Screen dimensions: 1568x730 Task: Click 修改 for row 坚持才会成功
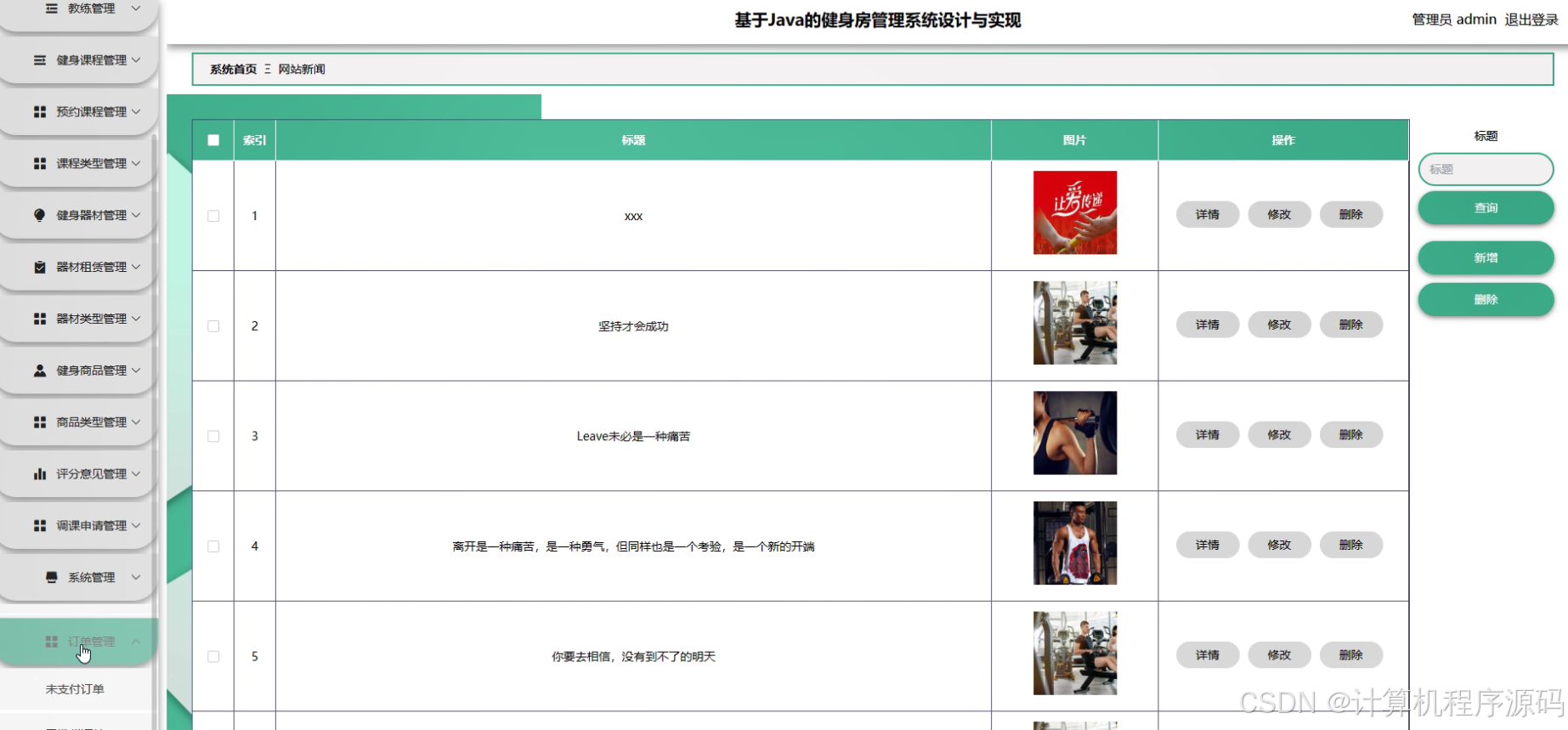coord(1279,325)
